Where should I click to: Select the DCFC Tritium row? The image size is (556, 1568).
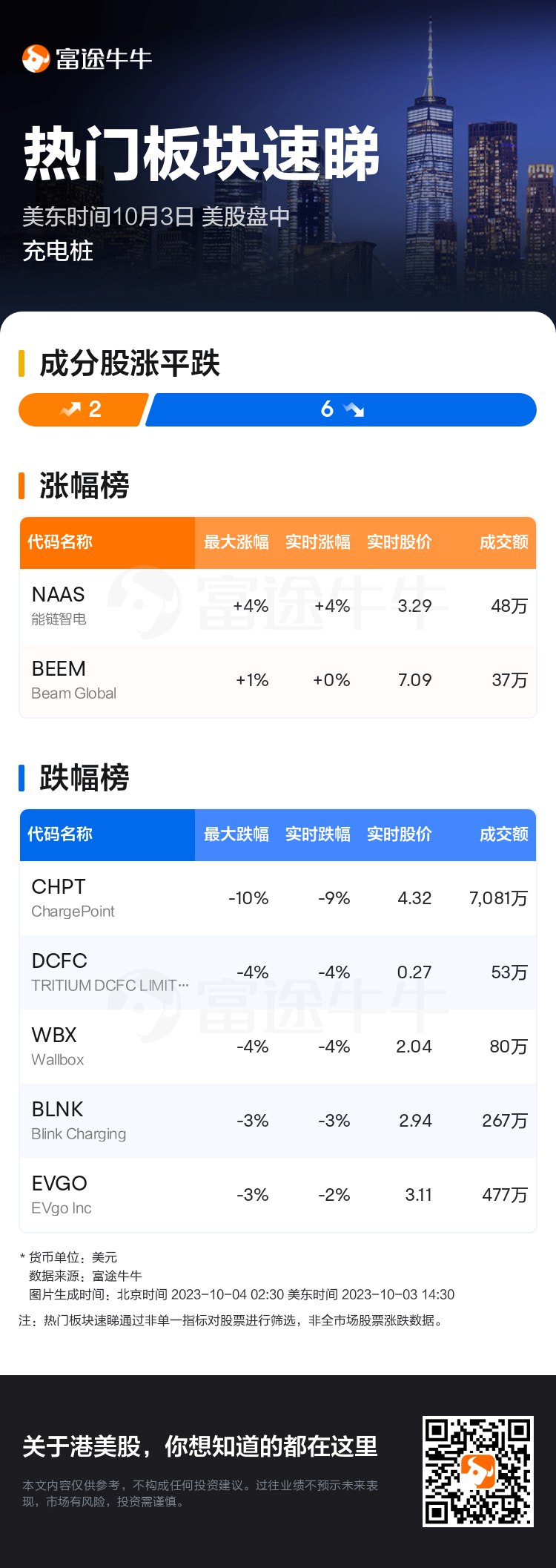pyautogui.click(x=278, y=972)
